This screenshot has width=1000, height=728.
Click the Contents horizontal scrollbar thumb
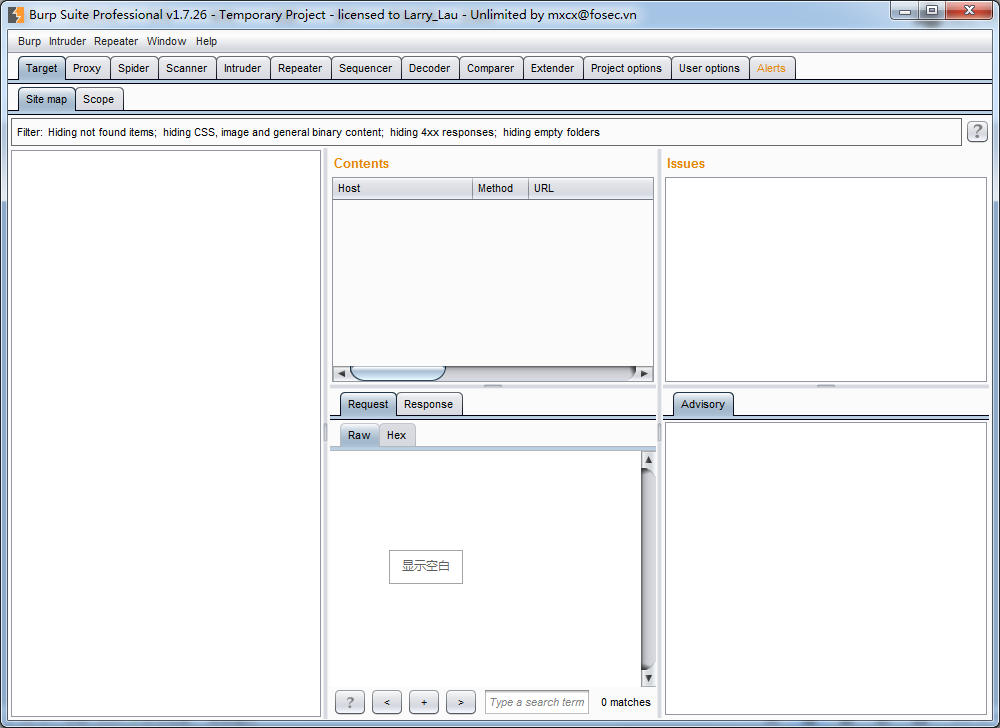tap(398, 374)
